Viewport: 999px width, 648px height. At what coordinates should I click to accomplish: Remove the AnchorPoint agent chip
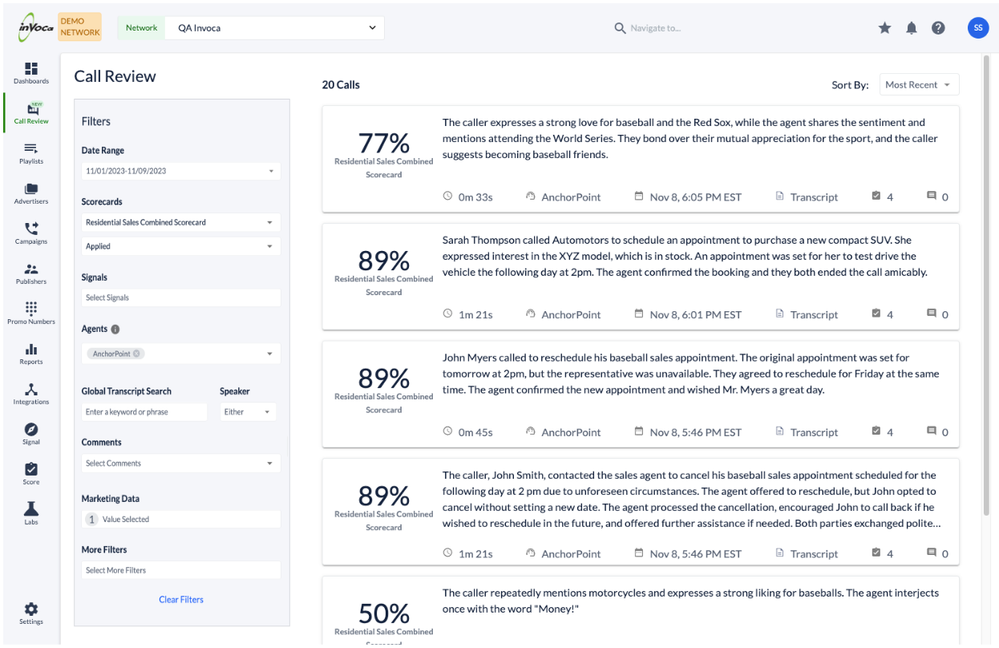[137, 354]
